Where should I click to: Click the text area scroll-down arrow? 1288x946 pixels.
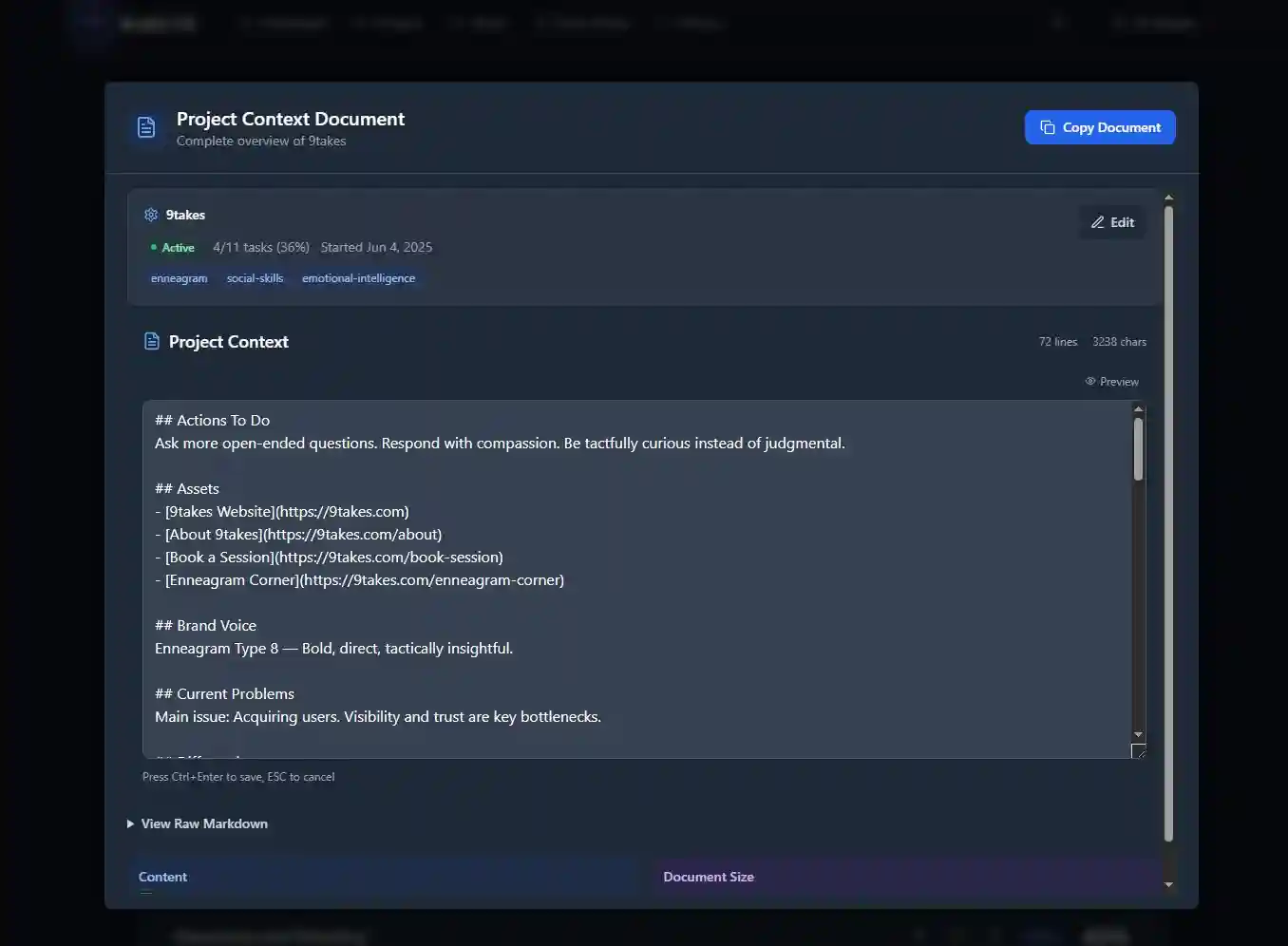(x=1138, y=735)
